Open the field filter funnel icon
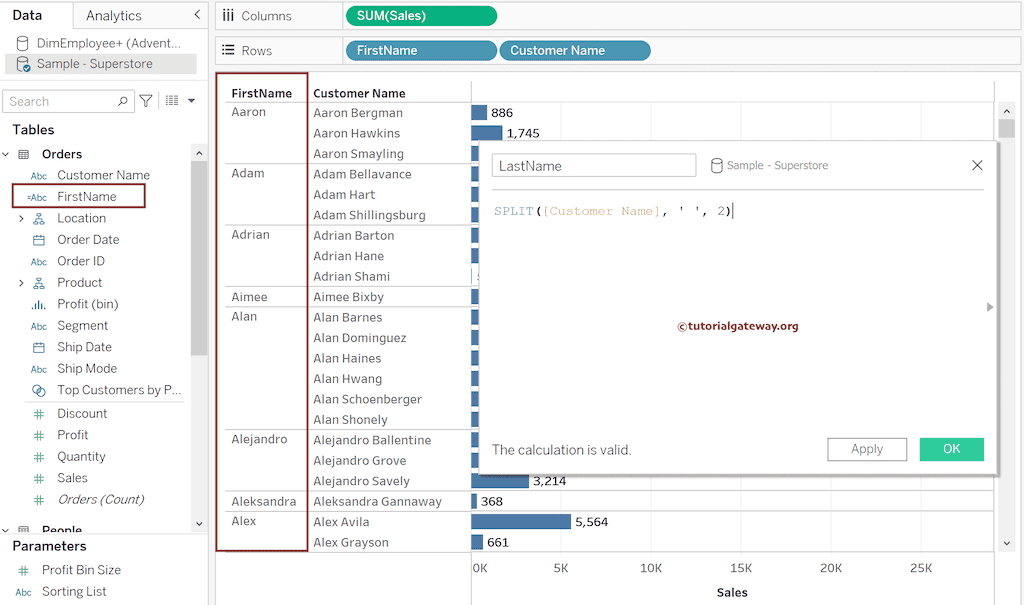Viewport: 1024px width, 605px height. tap(146, 101)
